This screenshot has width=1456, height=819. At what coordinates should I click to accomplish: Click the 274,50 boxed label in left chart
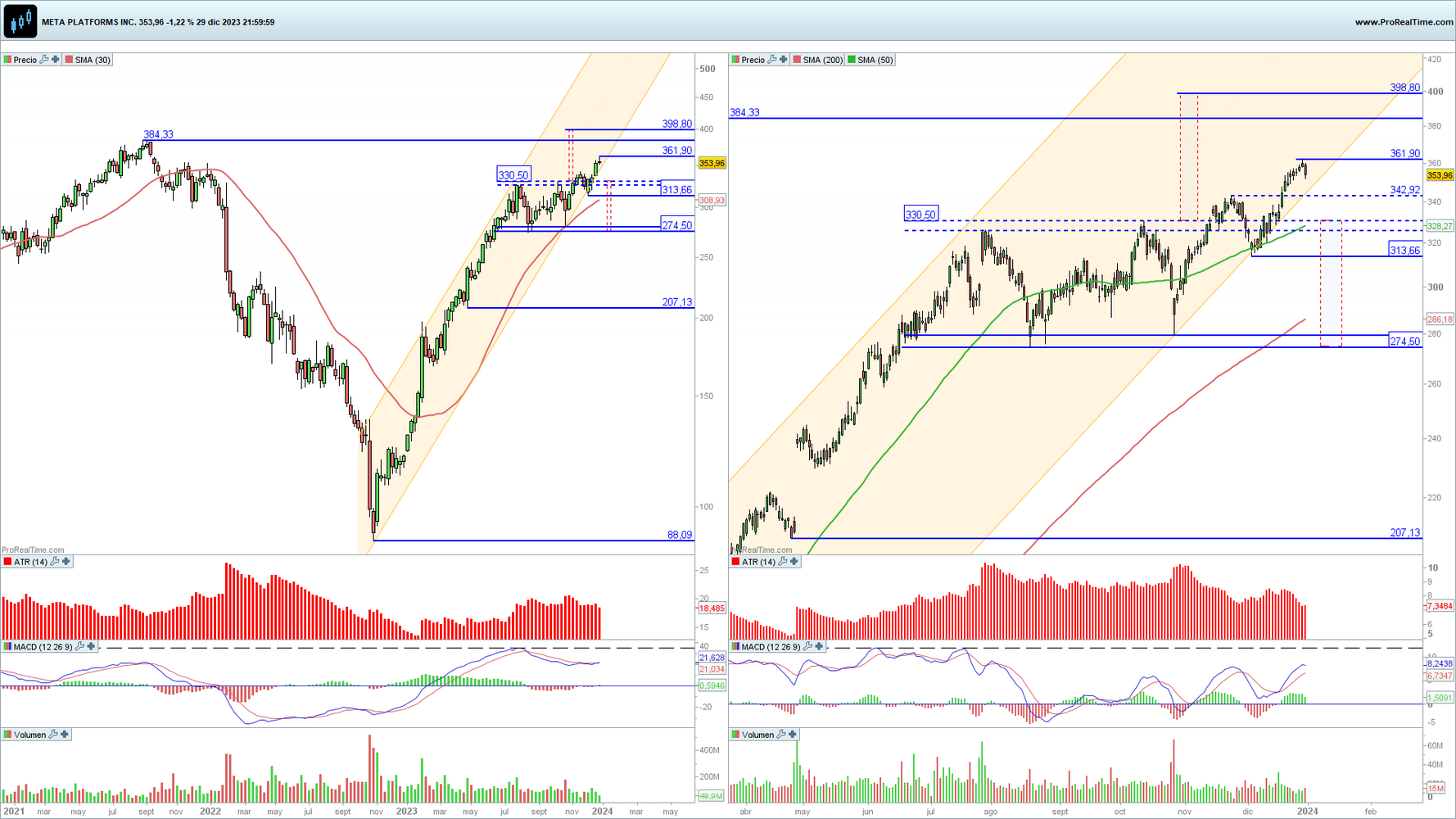click(x=677, y=225)
